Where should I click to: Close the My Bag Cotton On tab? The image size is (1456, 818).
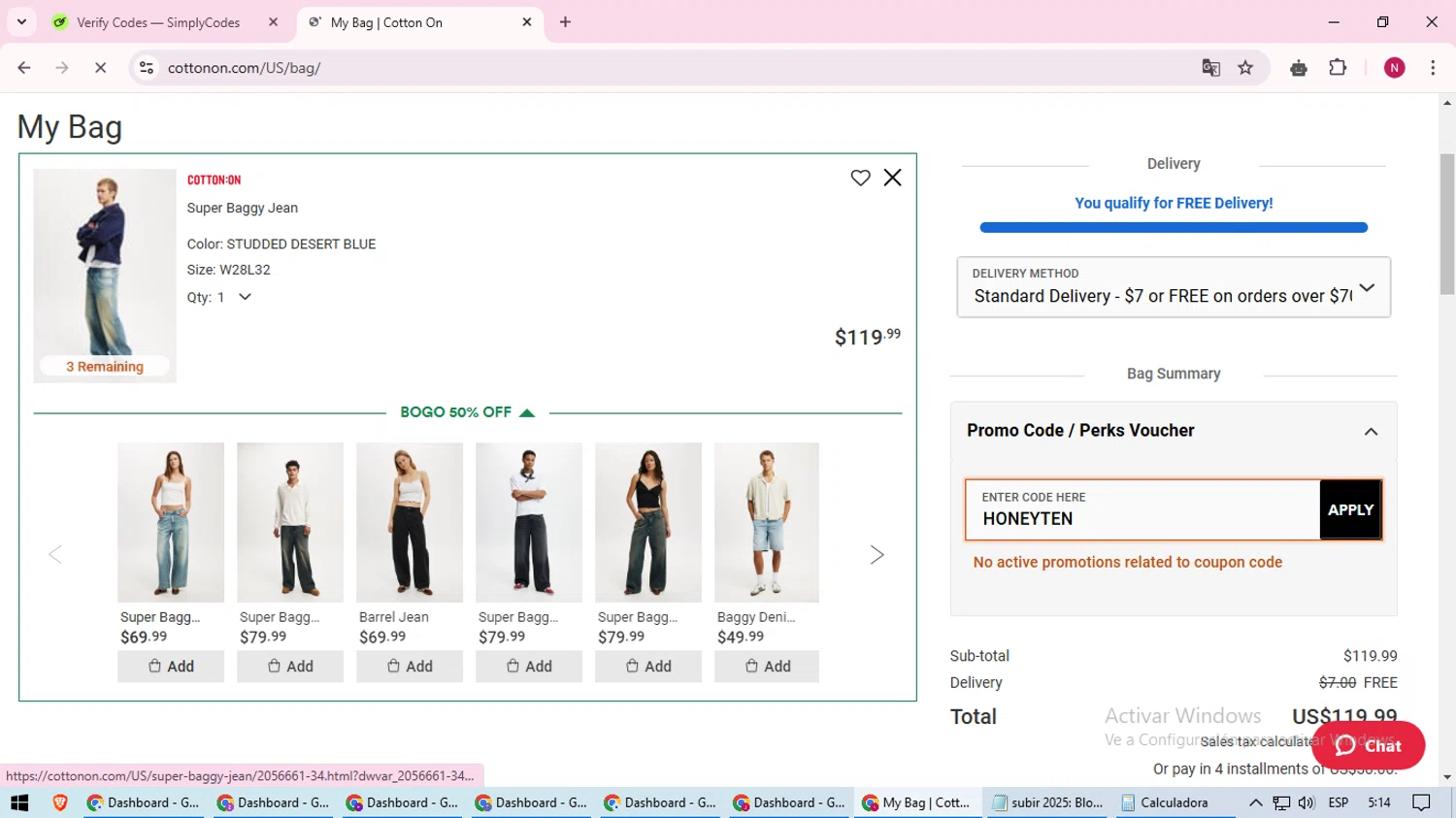tap(527, 21)
